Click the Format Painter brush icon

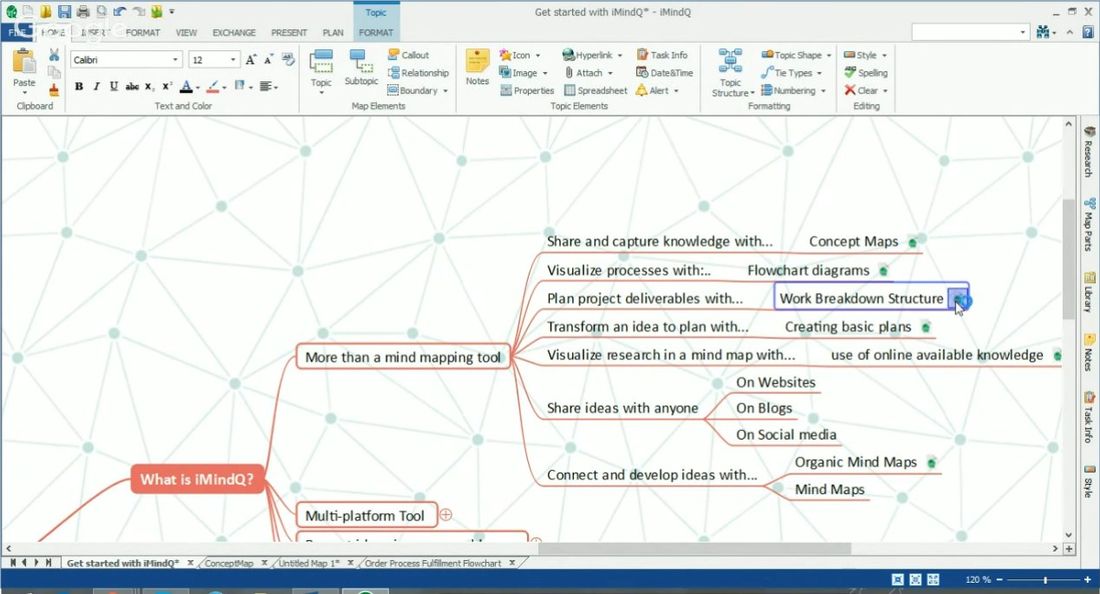click(x=54, y=89)
